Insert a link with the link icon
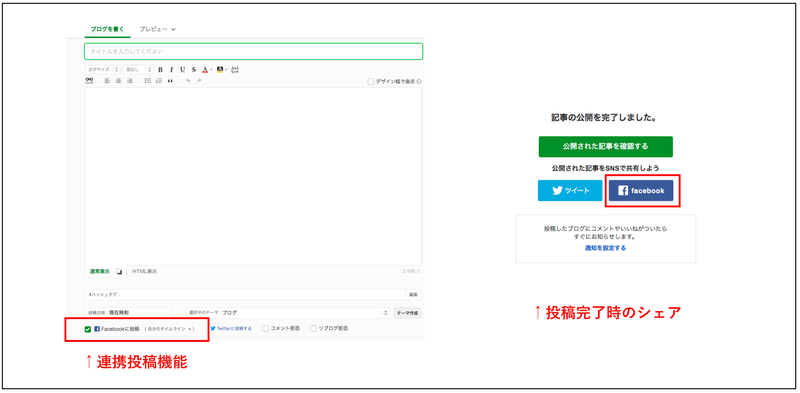Viewport: 800px width, 393px height. coord(89,81)
